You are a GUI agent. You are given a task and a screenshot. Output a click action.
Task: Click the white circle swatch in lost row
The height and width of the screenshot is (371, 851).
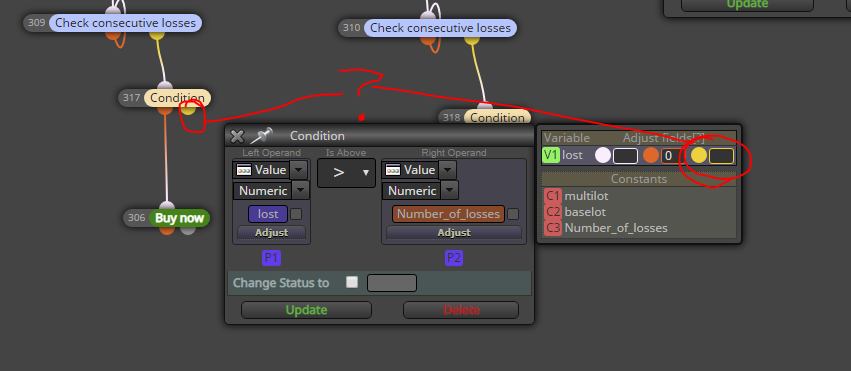[x=603, y=155]
